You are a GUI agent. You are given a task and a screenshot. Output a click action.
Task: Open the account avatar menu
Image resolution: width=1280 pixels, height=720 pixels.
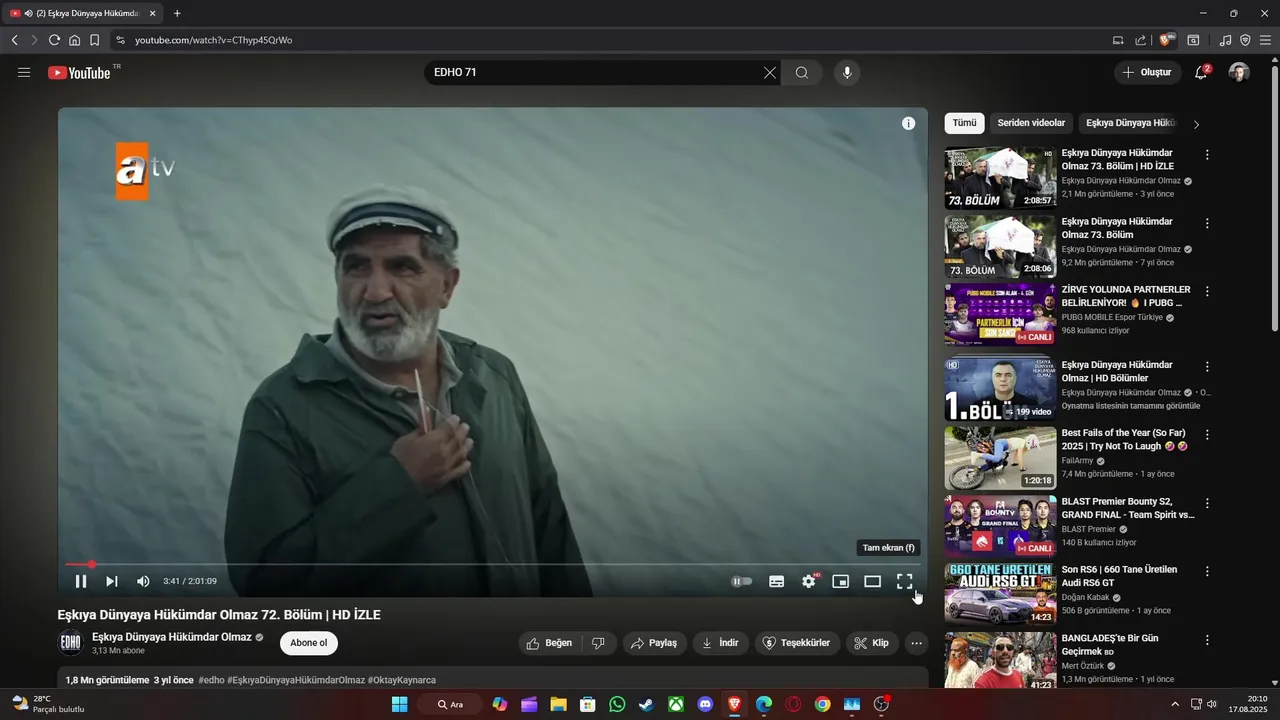(x=1239, y=72)
